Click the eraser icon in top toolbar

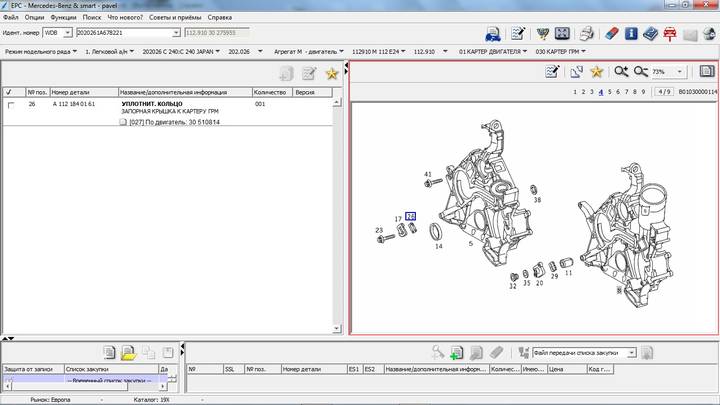(610, 33)
